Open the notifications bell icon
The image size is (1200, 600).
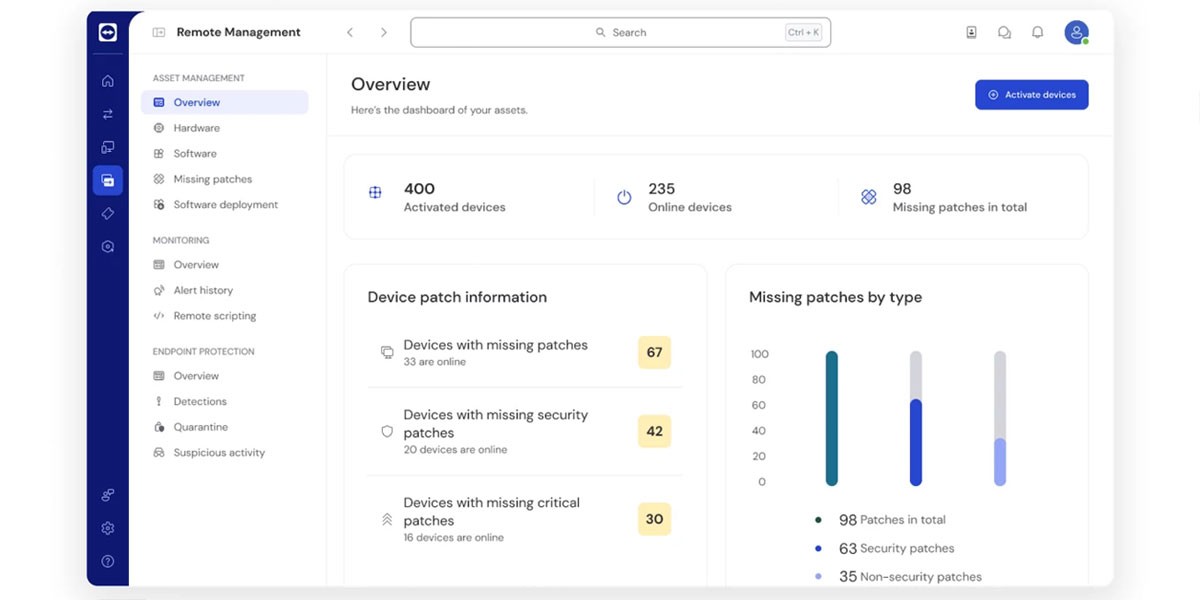click(x=1037, y=32)
